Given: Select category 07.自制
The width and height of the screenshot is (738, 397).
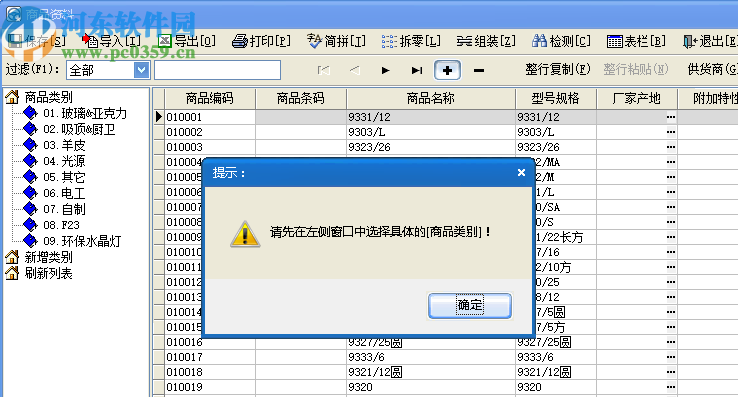Looking at the screenshot, I should (64, 209).
